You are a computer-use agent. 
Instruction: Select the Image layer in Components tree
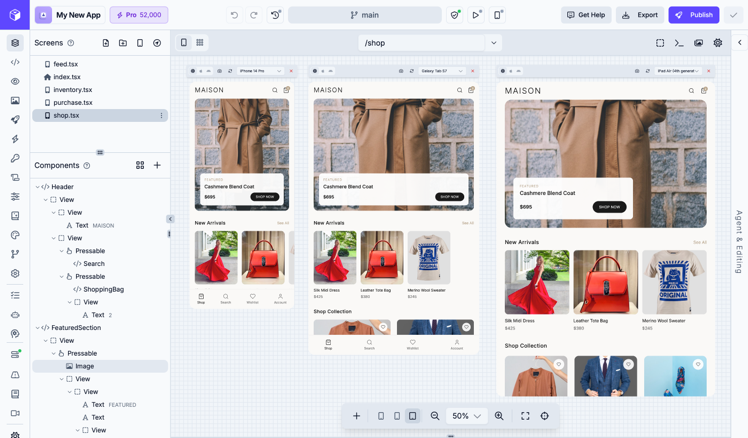pyautogui.click(x=84, y=366)
